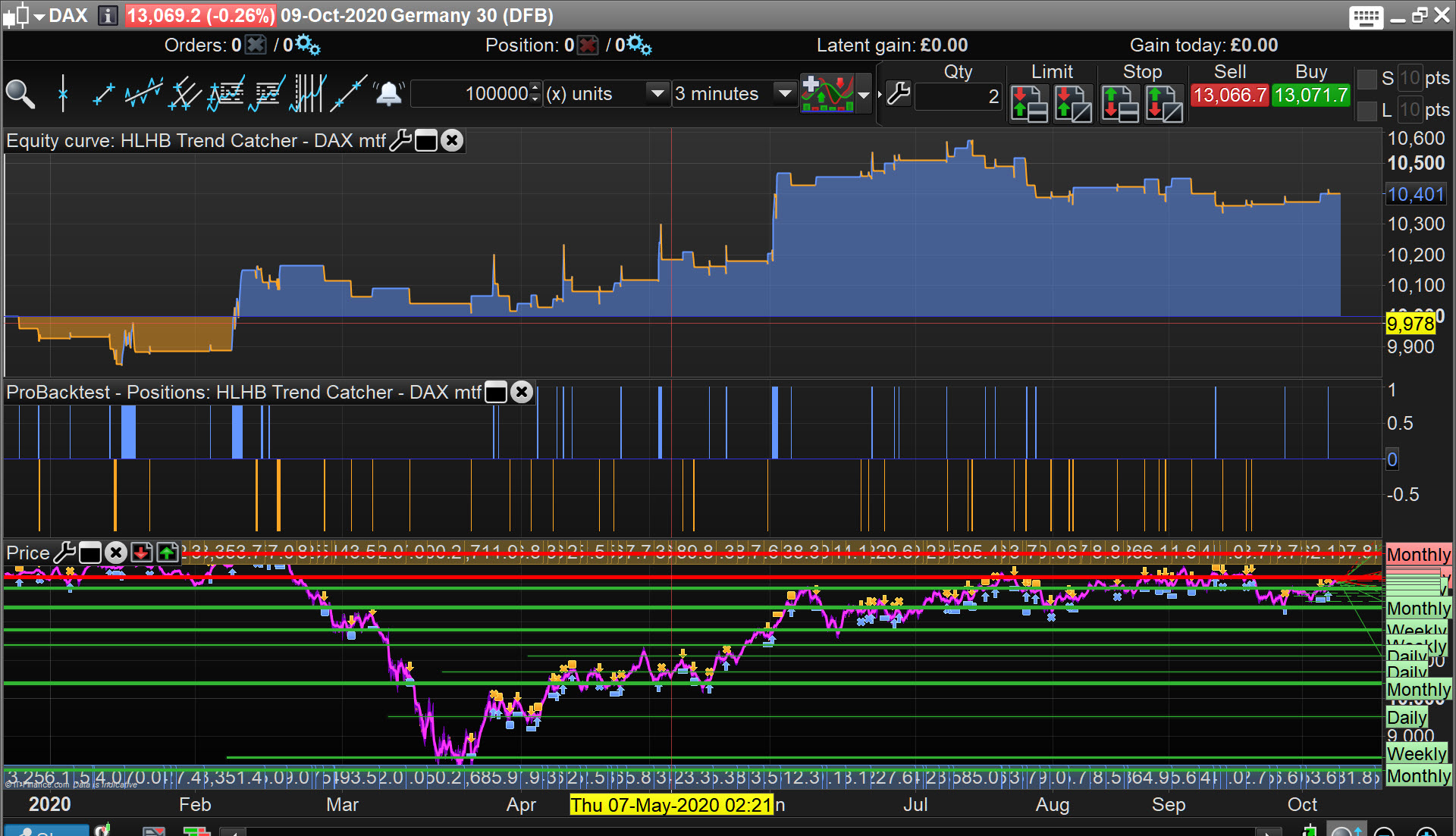
Task: Click the first Limit order button
Action: pyautogui.click(x=1029, y=104)
